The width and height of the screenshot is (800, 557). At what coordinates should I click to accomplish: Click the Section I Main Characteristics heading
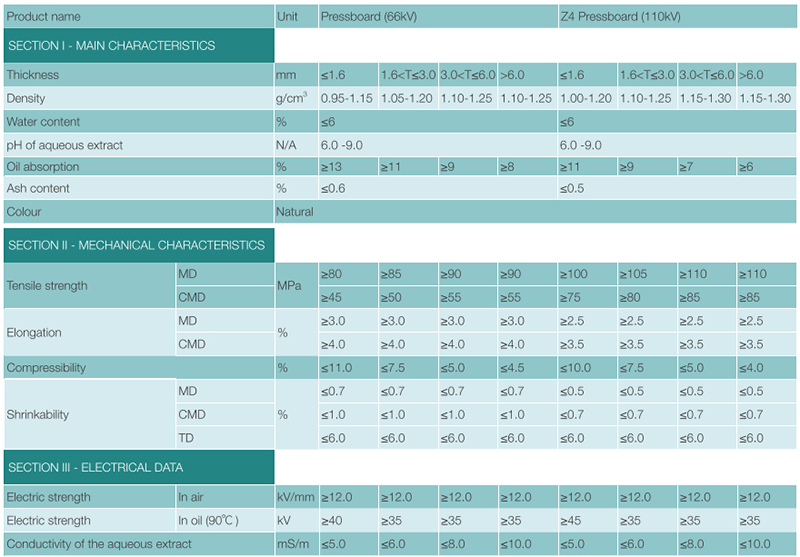(111, 46)
